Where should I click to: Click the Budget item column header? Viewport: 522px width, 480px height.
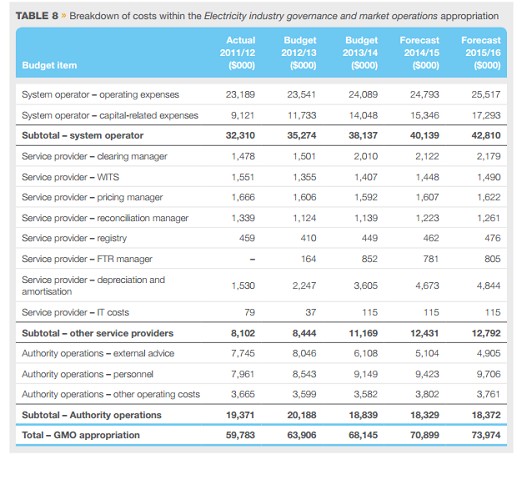(49, 65)
